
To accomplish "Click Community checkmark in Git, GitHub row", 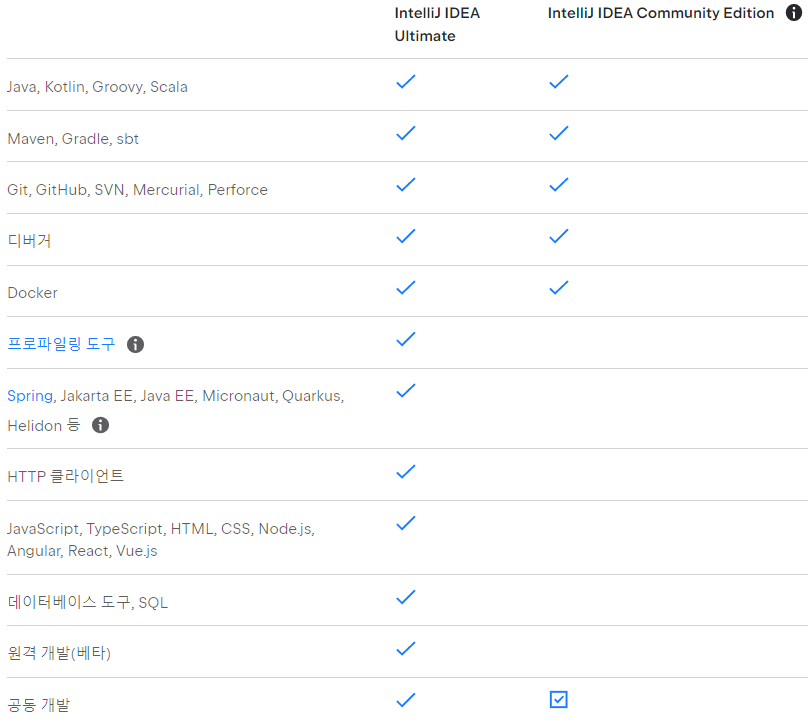I will pos(558,184).
